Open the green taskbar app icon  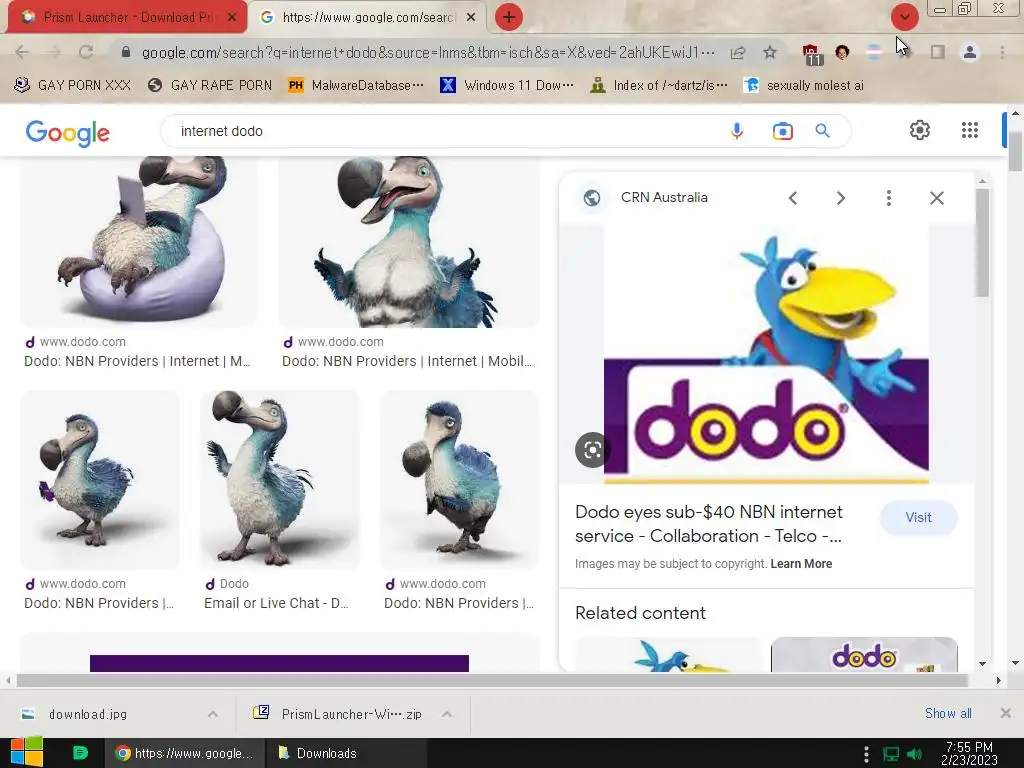[80, 753]
